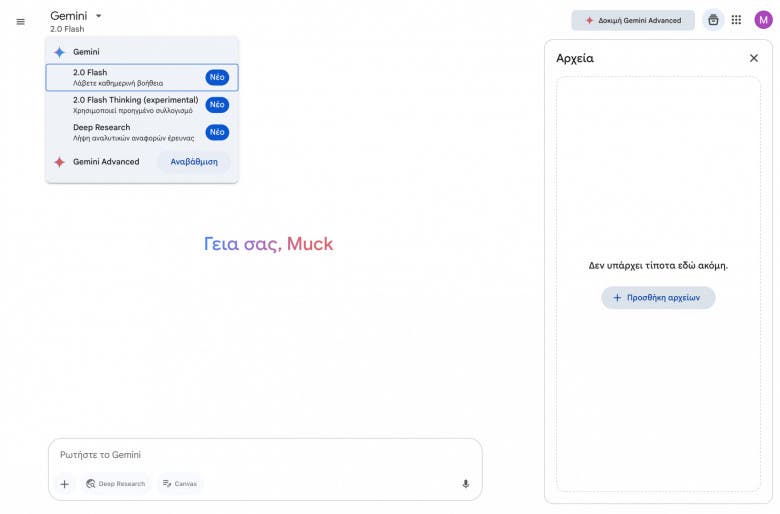
Task: Click the Gemini Advanced label in menu
Action: click(106, 162)
